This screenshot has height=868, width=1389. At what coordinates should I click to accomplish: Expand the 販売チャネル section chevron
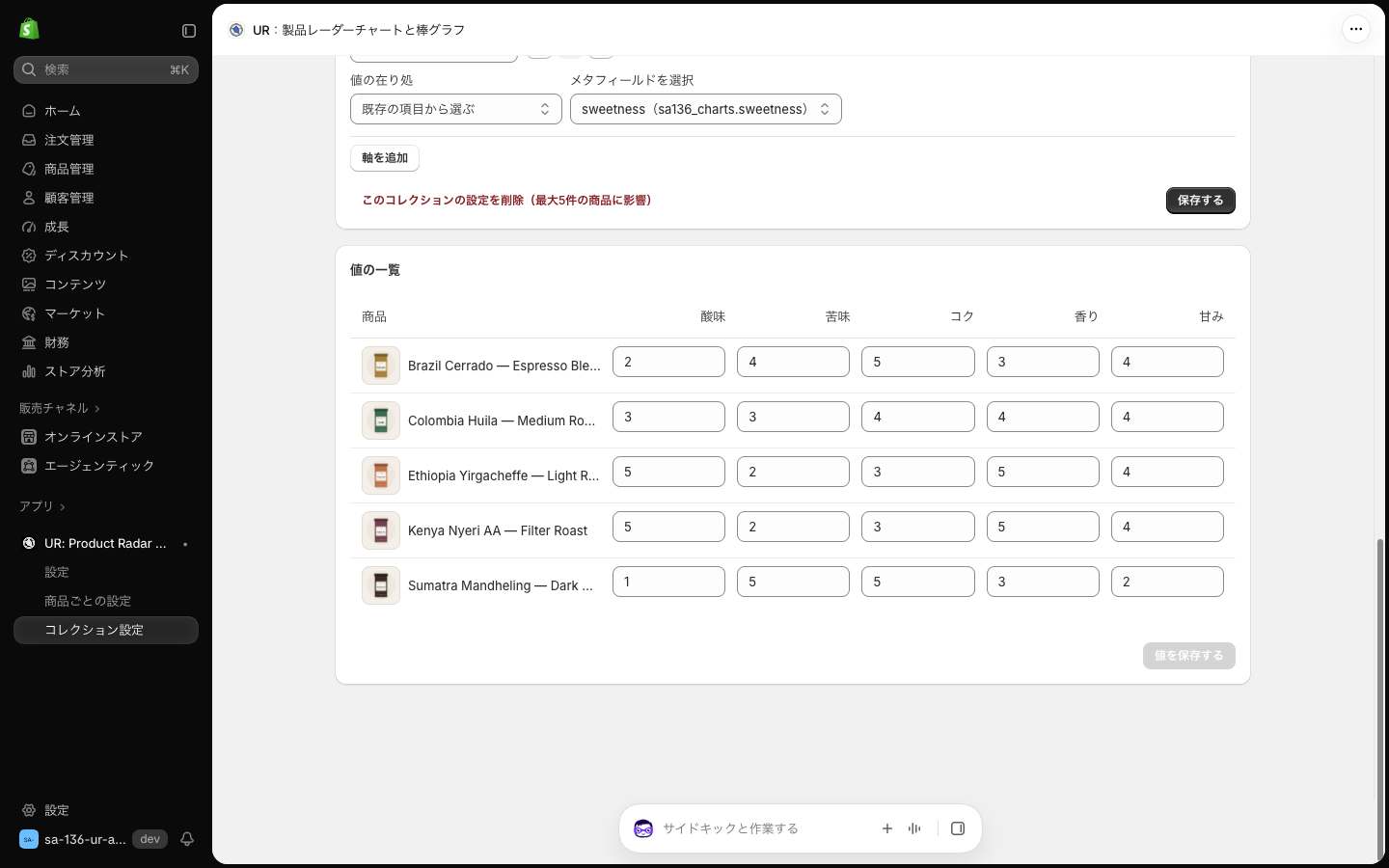[97, 409]
